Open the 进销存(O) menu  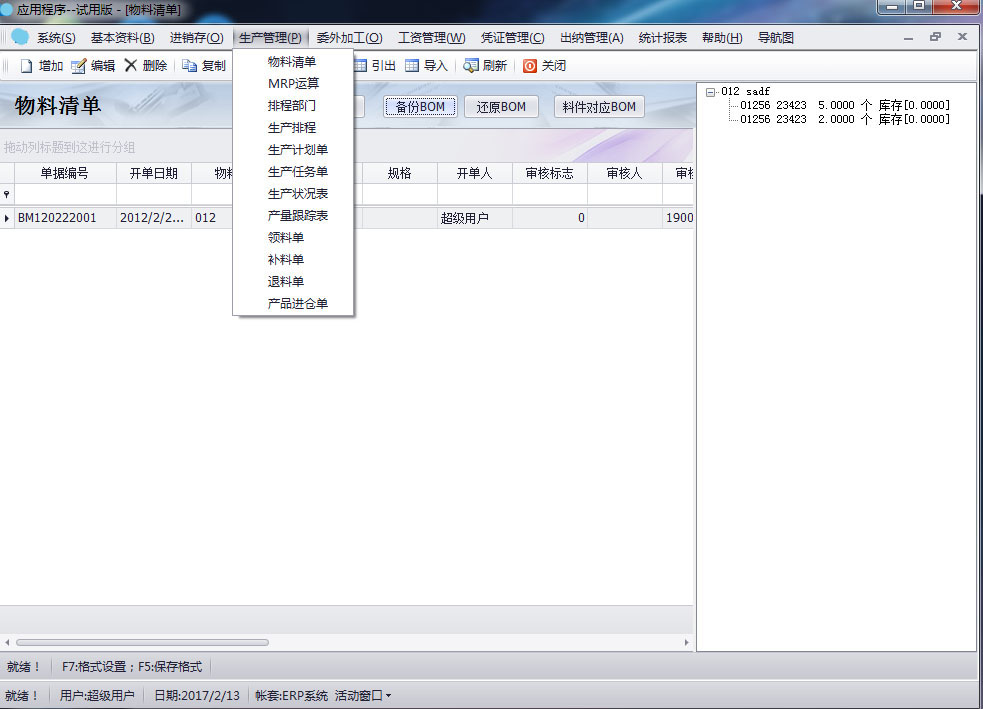pos(196,38)
